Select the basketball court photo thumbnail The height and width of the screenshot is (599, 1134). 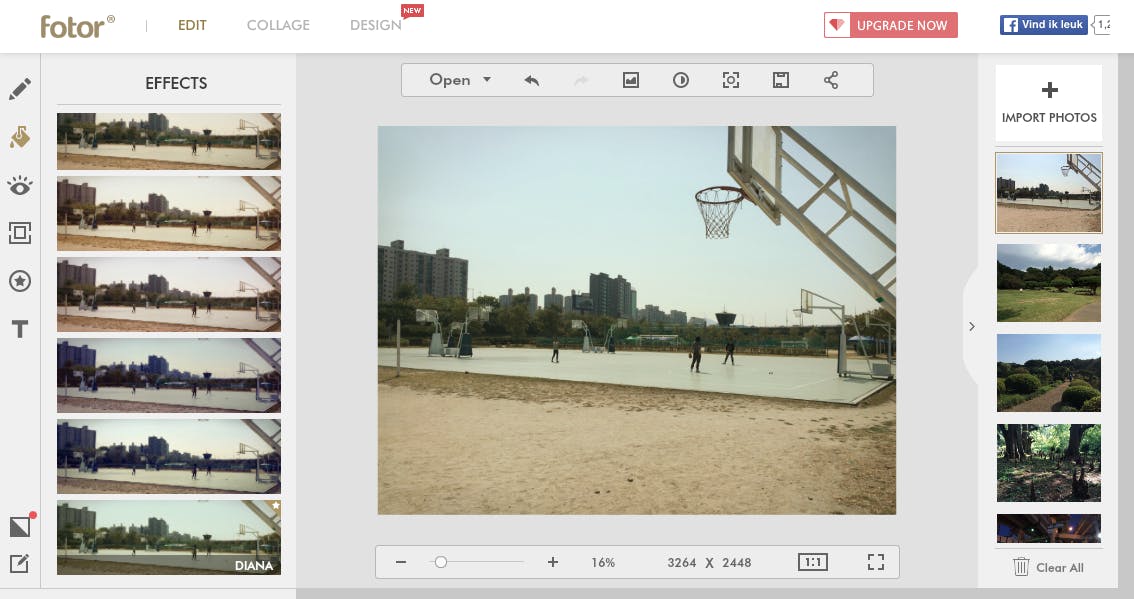pos(1049,192)
